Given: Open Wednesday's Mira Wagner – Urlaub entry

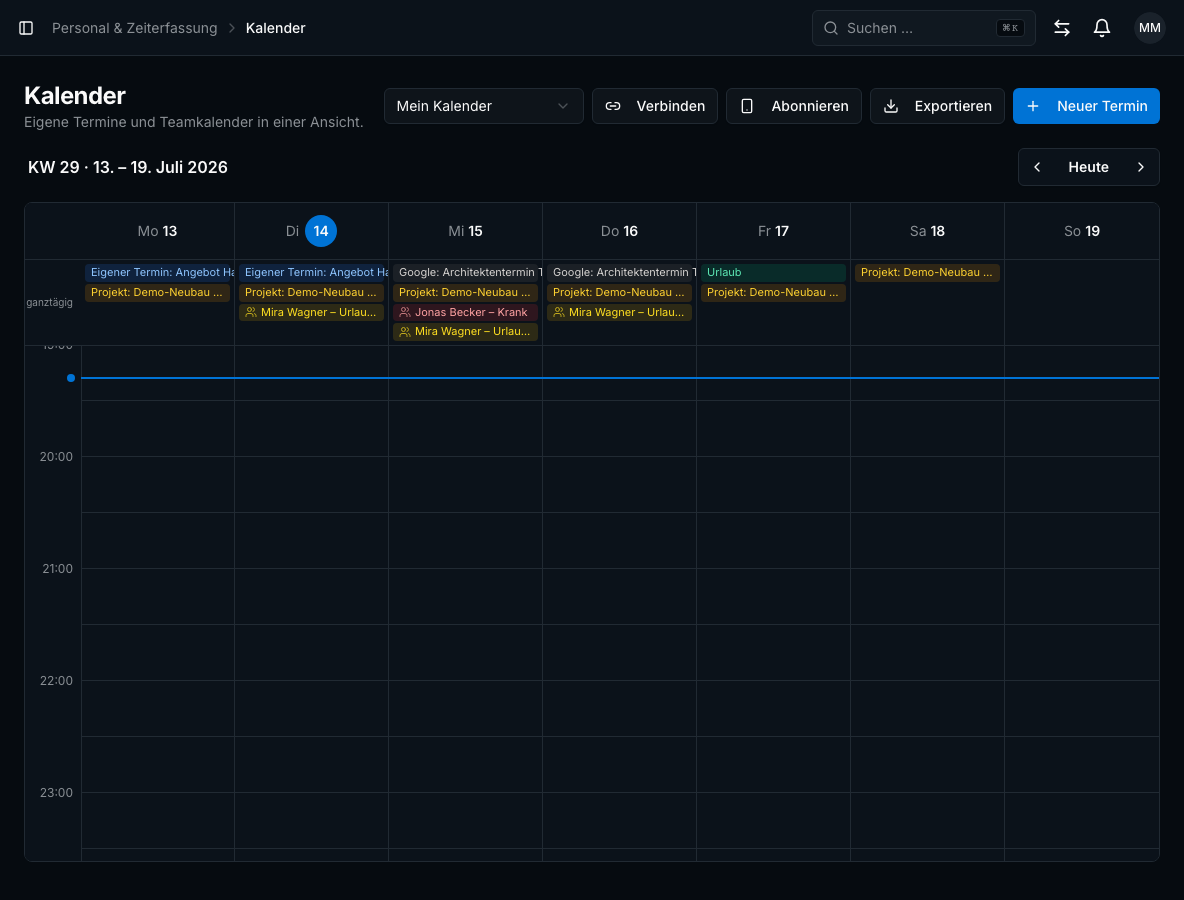Looking at the screenshot, I should (465, 331).
